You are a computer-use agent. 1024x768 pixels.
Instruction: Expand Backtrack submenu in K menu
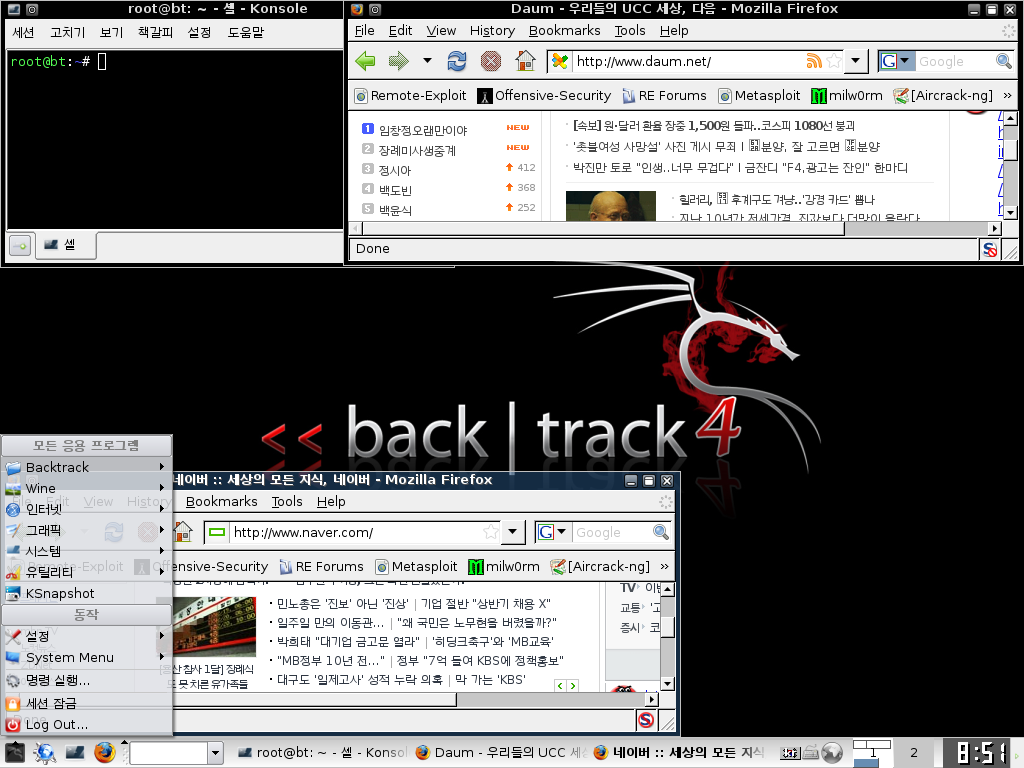pyautogui.click(x=86, y=468)
